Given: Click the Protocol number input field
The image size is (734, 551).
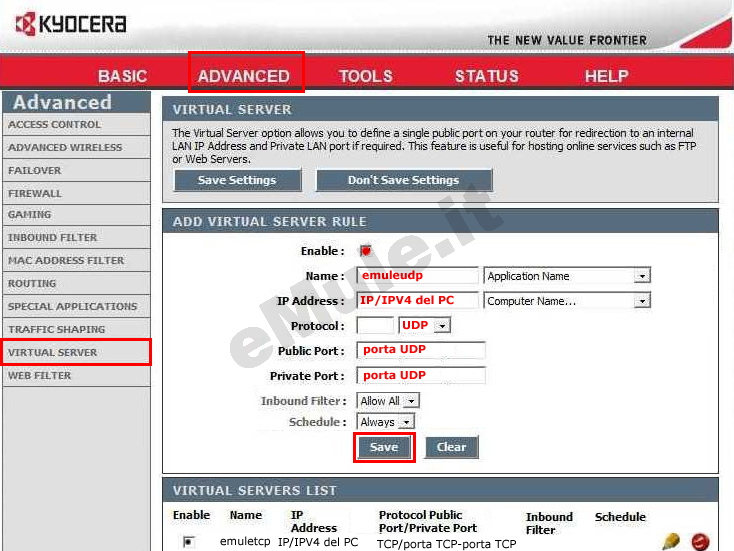Looking at the screenshot, I should pyautogui.click(x=375, y=325).
